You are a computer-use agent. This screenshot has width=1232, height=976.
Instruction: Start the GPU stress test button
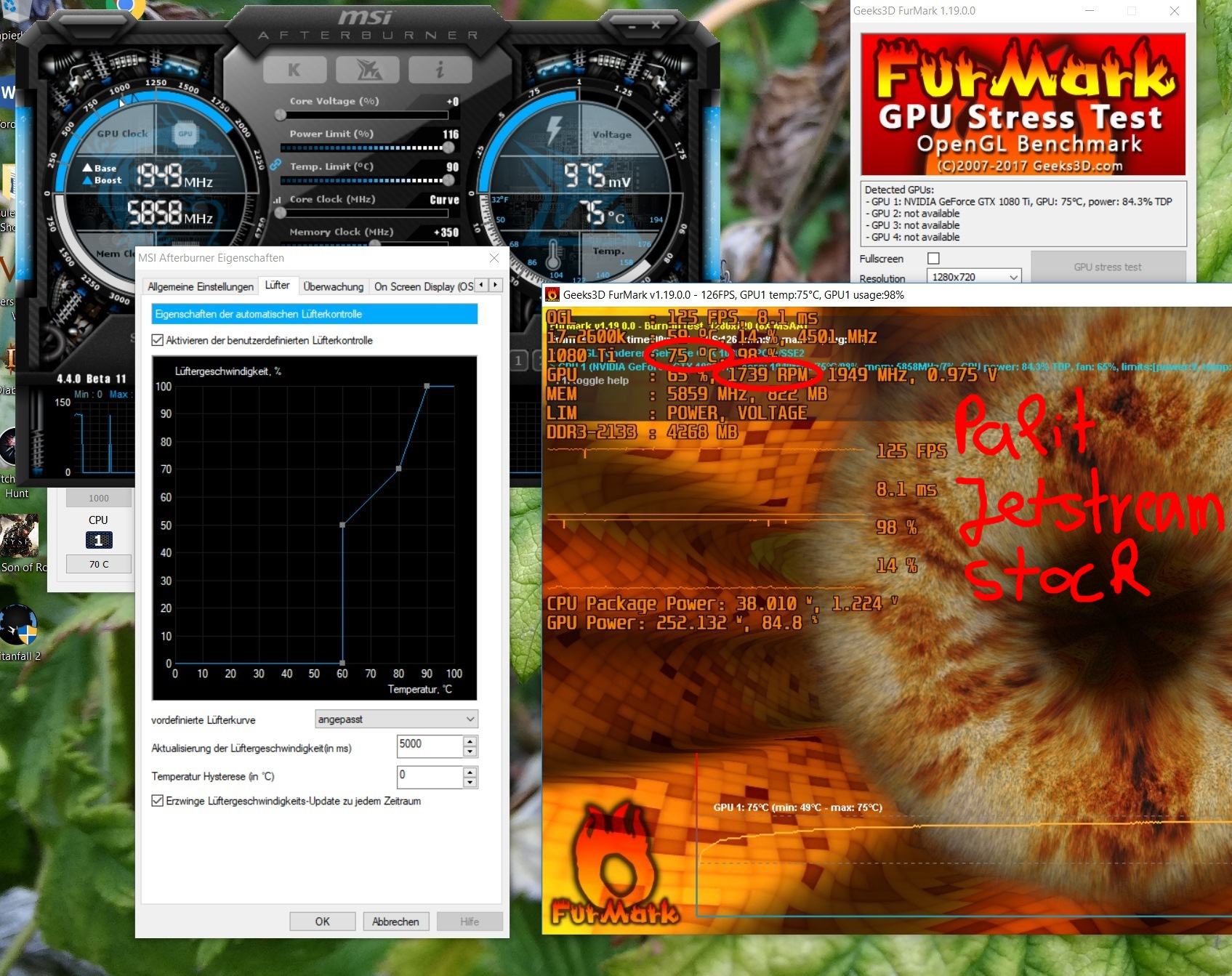point(1108,267)
